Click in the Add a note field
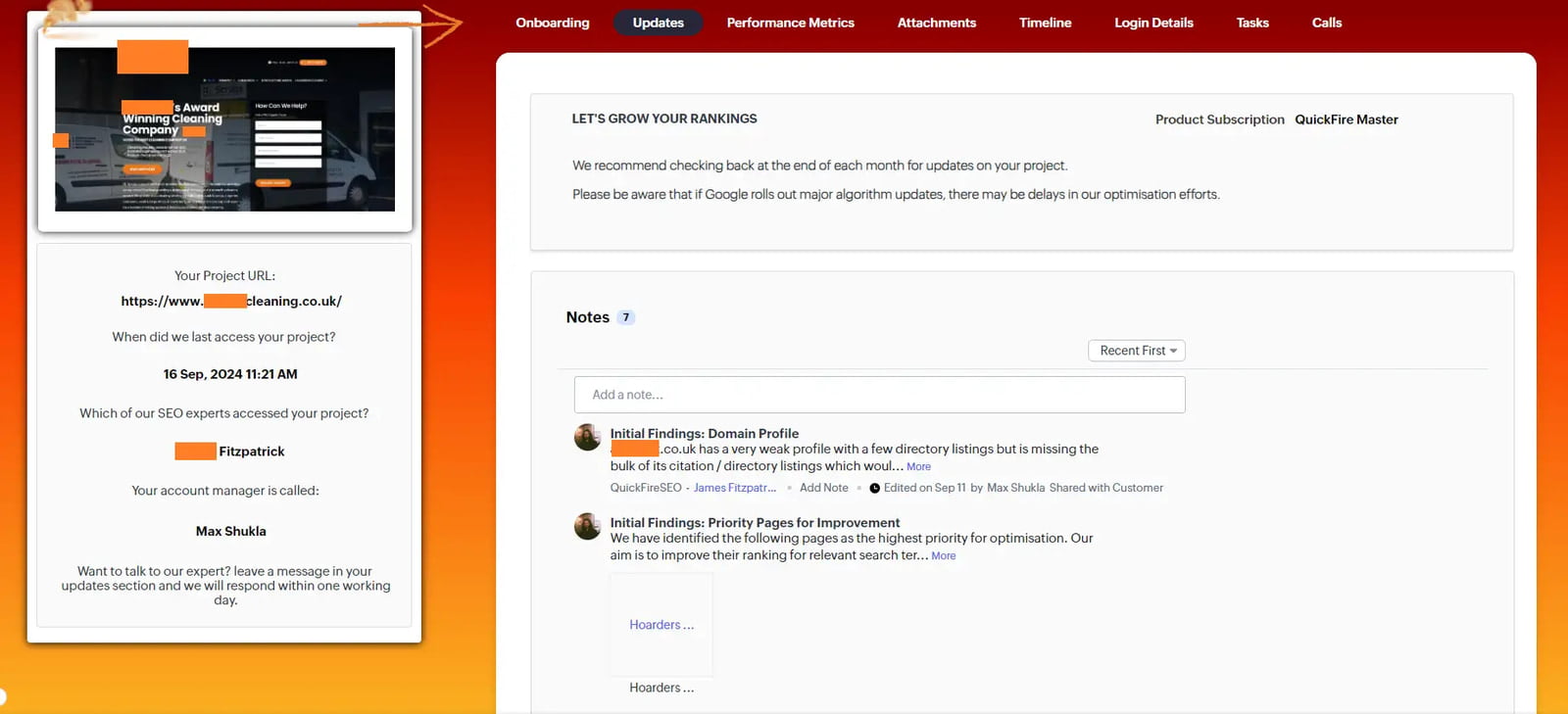Viewport: 1568px width, 714px height. click(x=879, y=395)
